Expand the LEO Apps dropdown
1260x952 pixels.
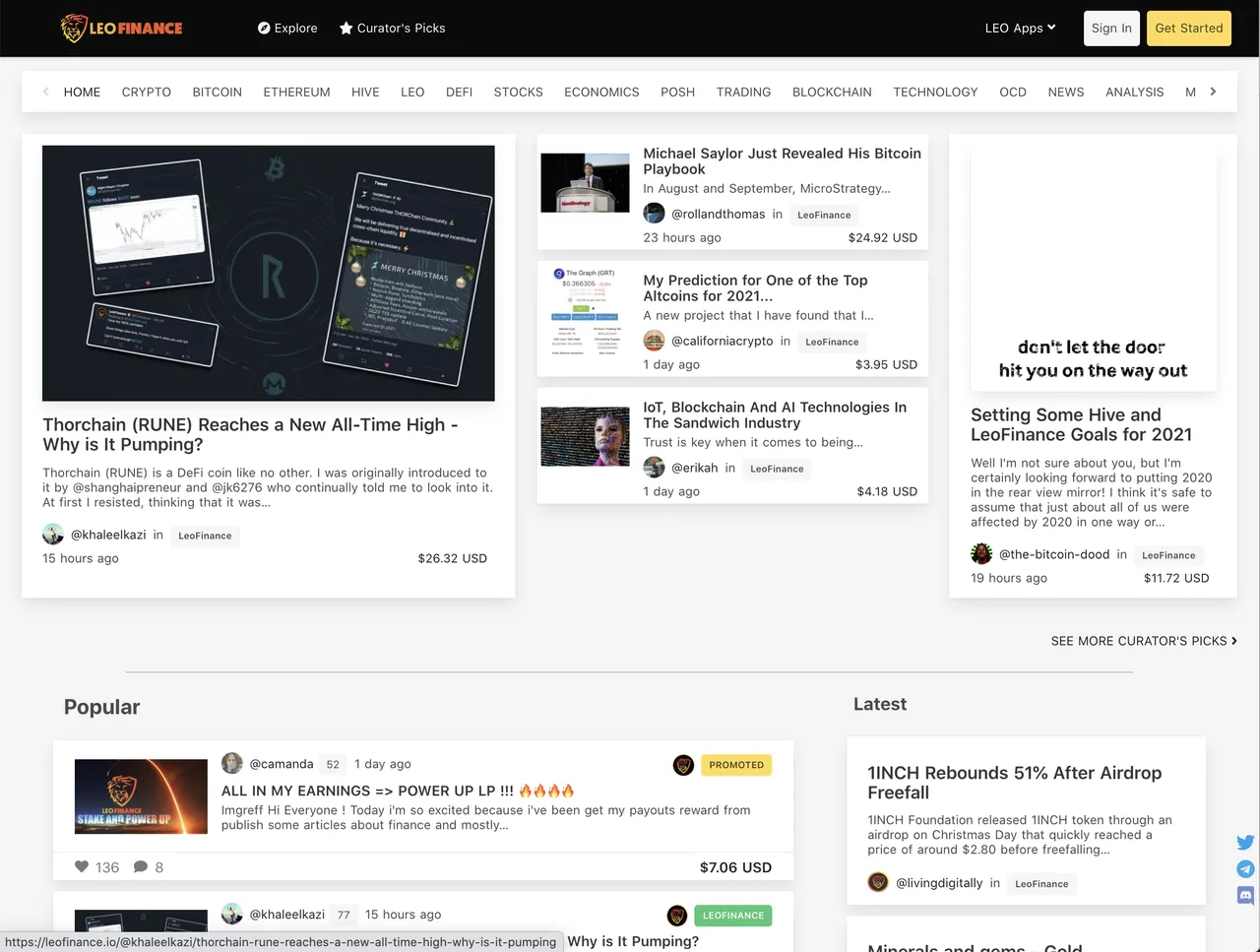(x=1020, y=29)
